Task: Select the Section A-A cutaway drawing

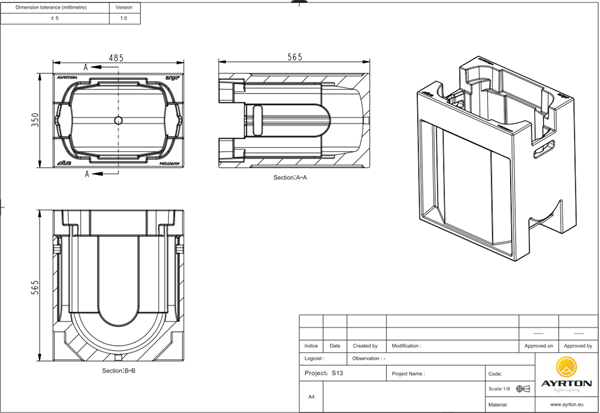Action: [x=294, y=120]
